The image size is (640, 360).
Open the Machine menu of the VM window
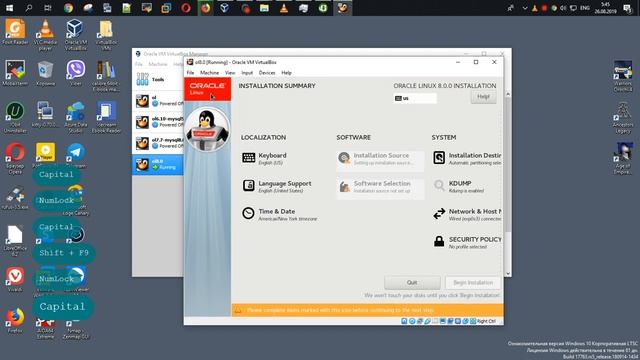click(209, 73)
